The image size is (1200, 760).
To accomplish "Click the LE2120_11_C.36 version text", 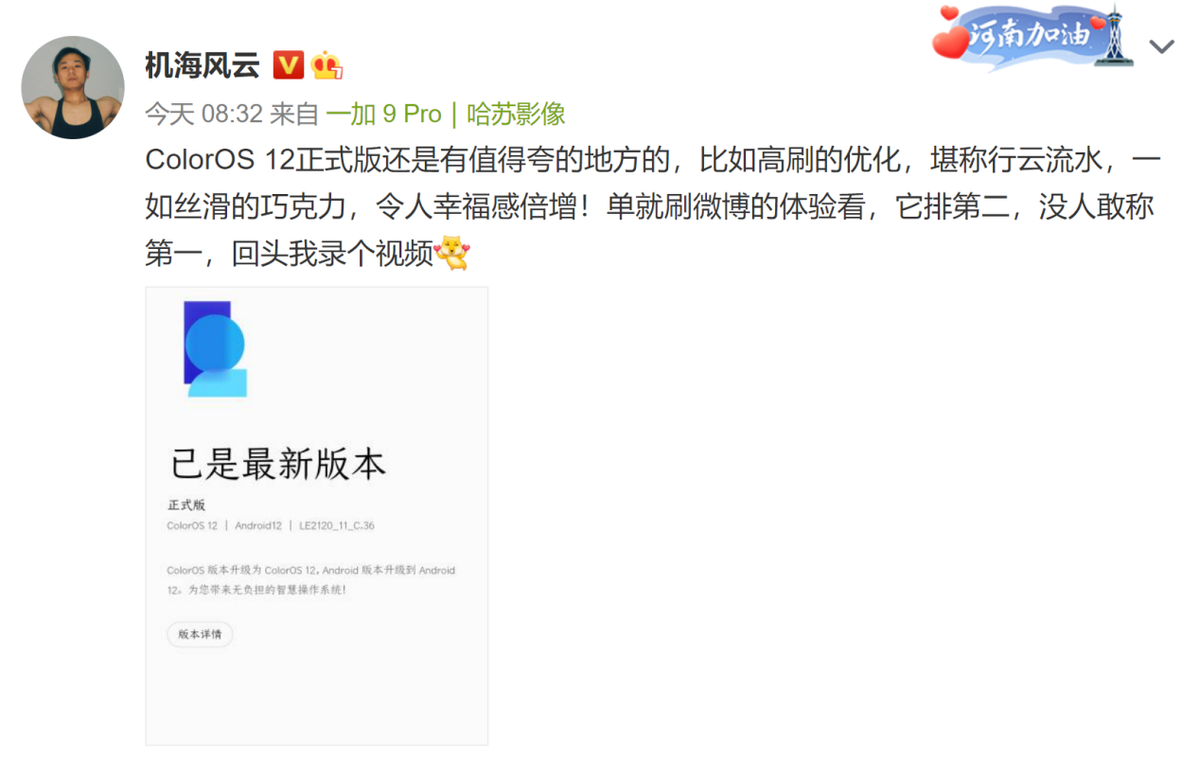I will point(337,526).
